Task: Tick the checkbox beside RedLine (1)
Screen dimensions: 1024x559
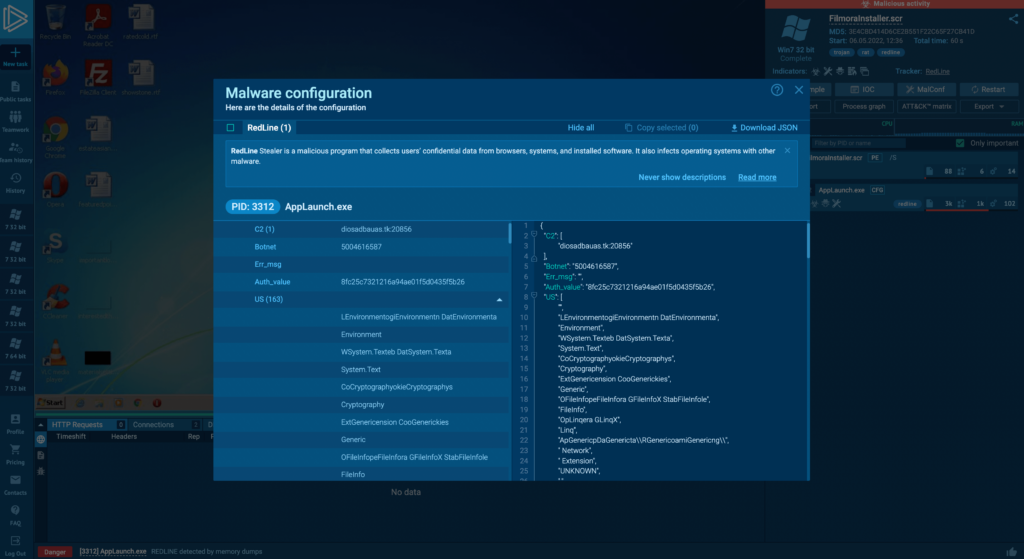Action: pyautogui.click(x=230, y=128)
